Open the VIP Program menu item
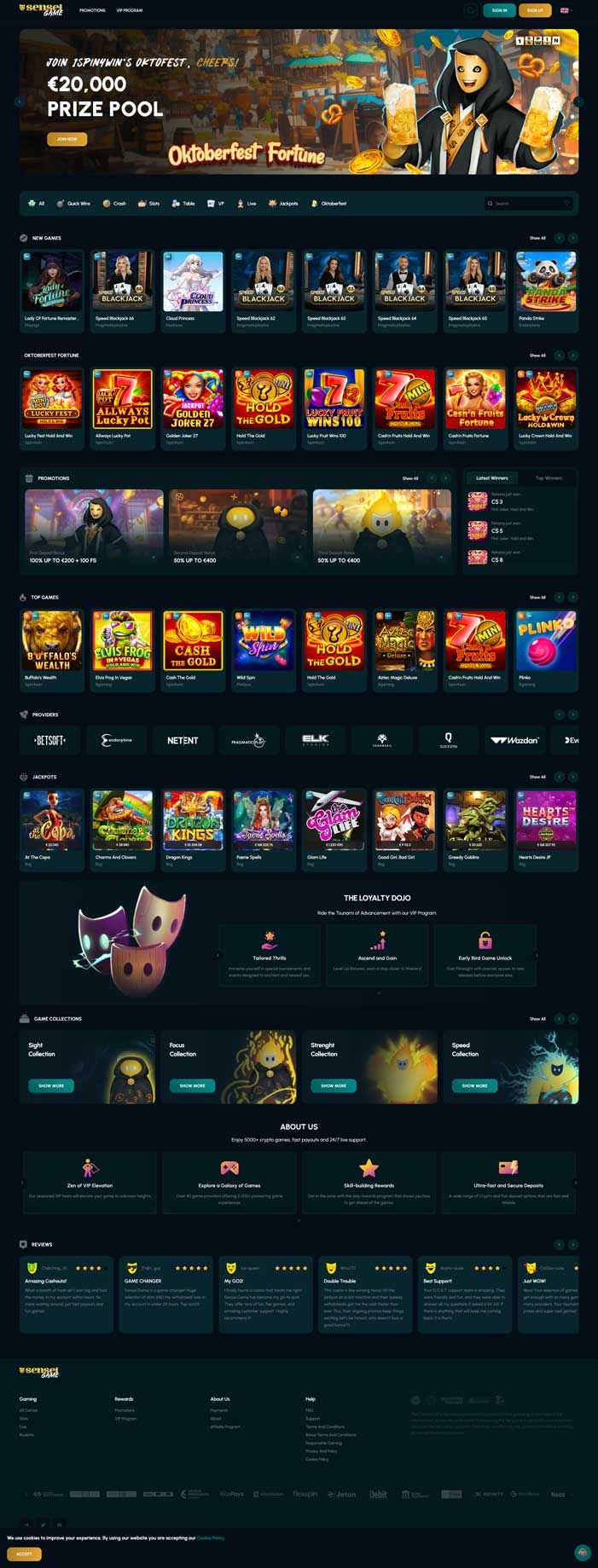This screenshot has height=1568, width=598. coord(130,10)
